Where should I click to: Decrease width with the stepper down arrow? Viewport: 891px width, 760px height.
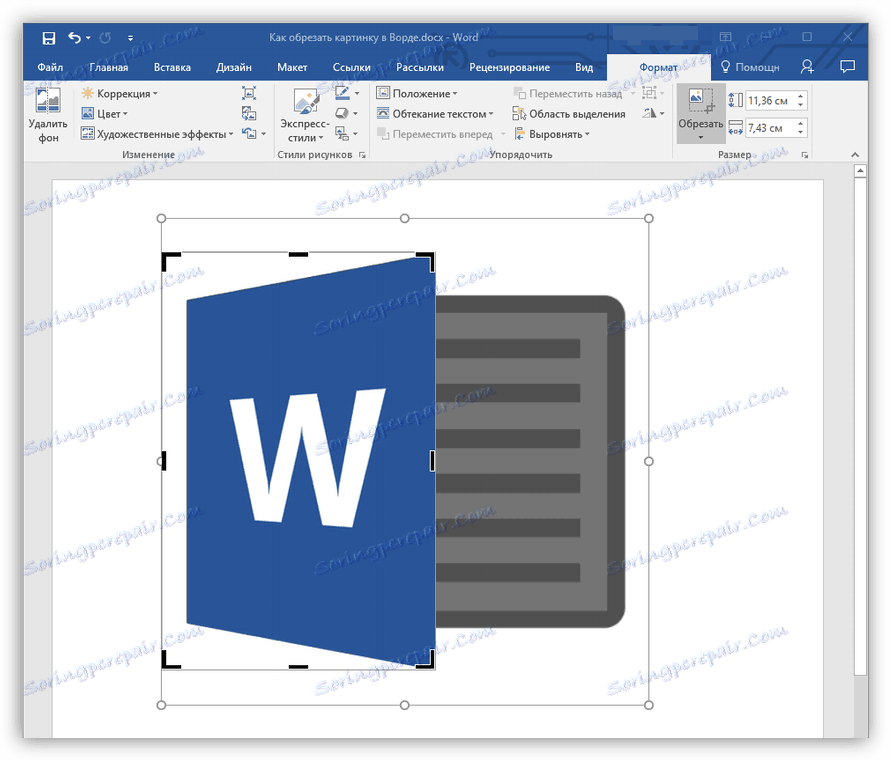tap(800, 132)
